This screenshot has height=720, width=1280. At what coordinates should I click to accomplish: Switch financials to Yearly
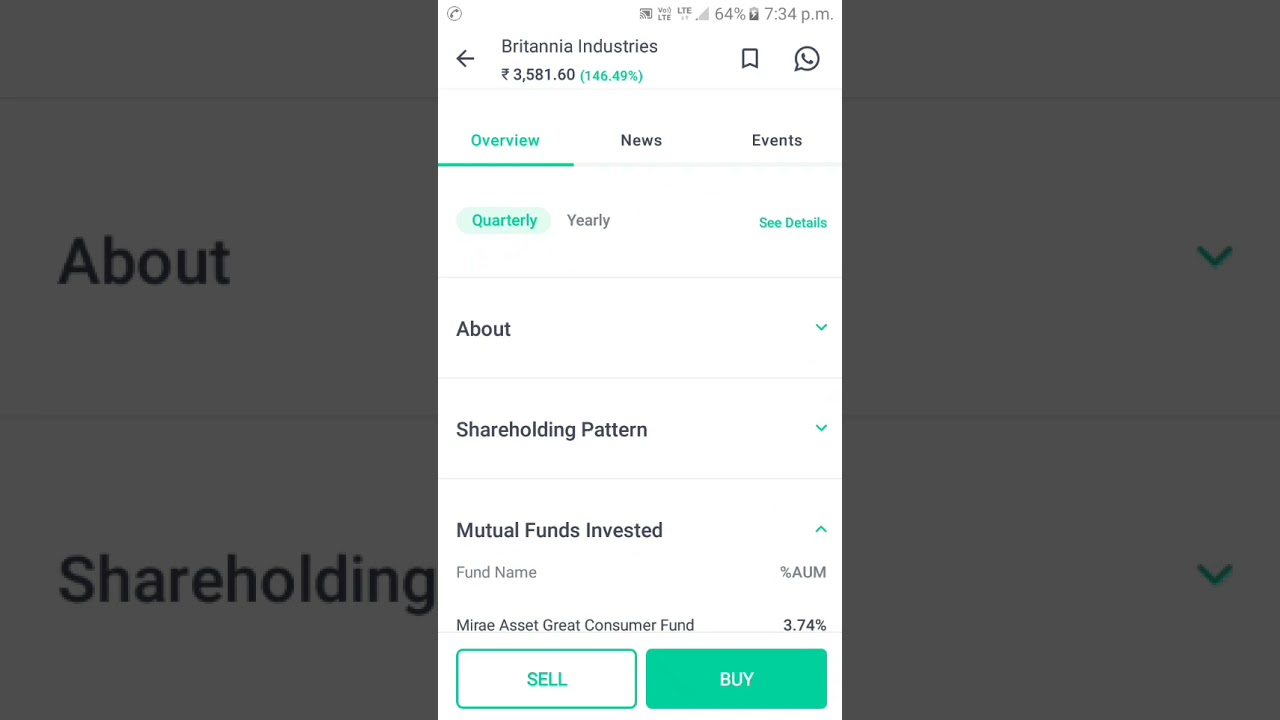(x=588, y=220)
